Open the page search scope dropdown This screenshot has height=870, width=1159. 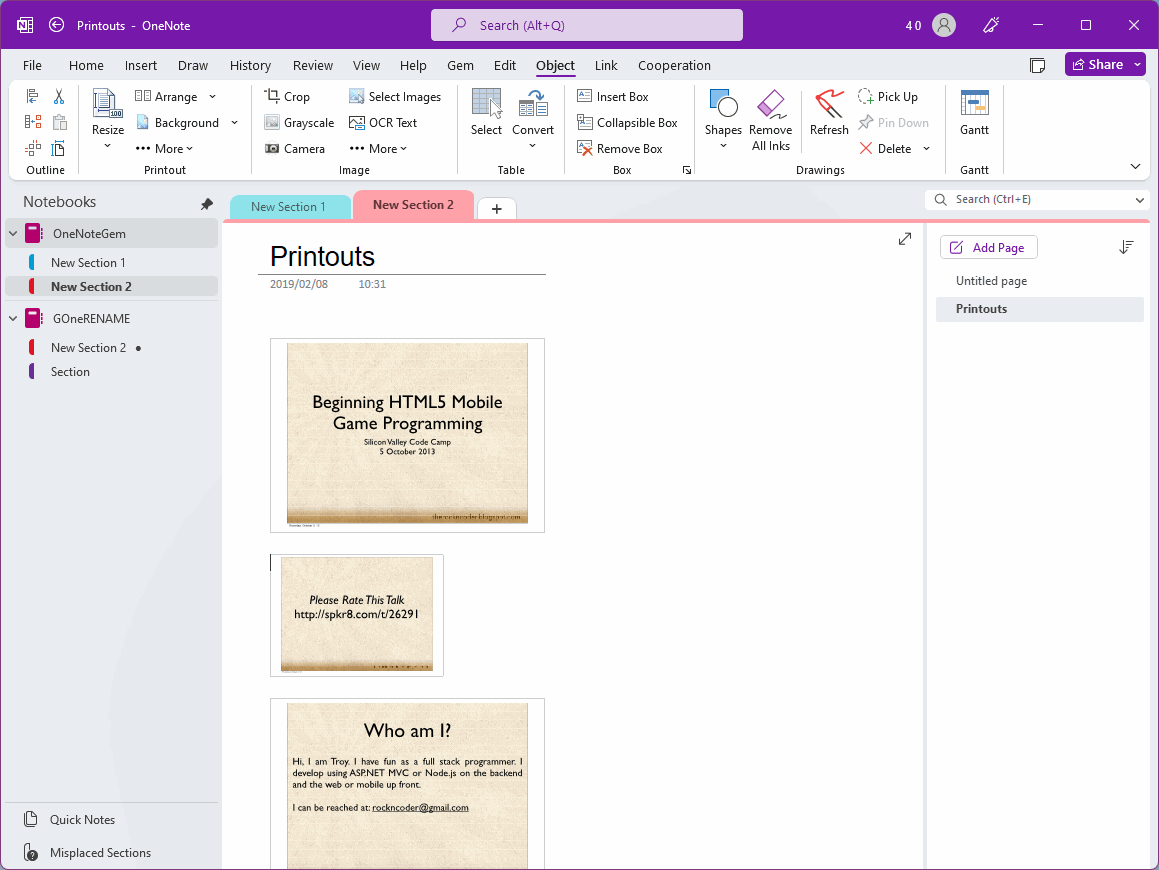click(x=1139, y=200)
